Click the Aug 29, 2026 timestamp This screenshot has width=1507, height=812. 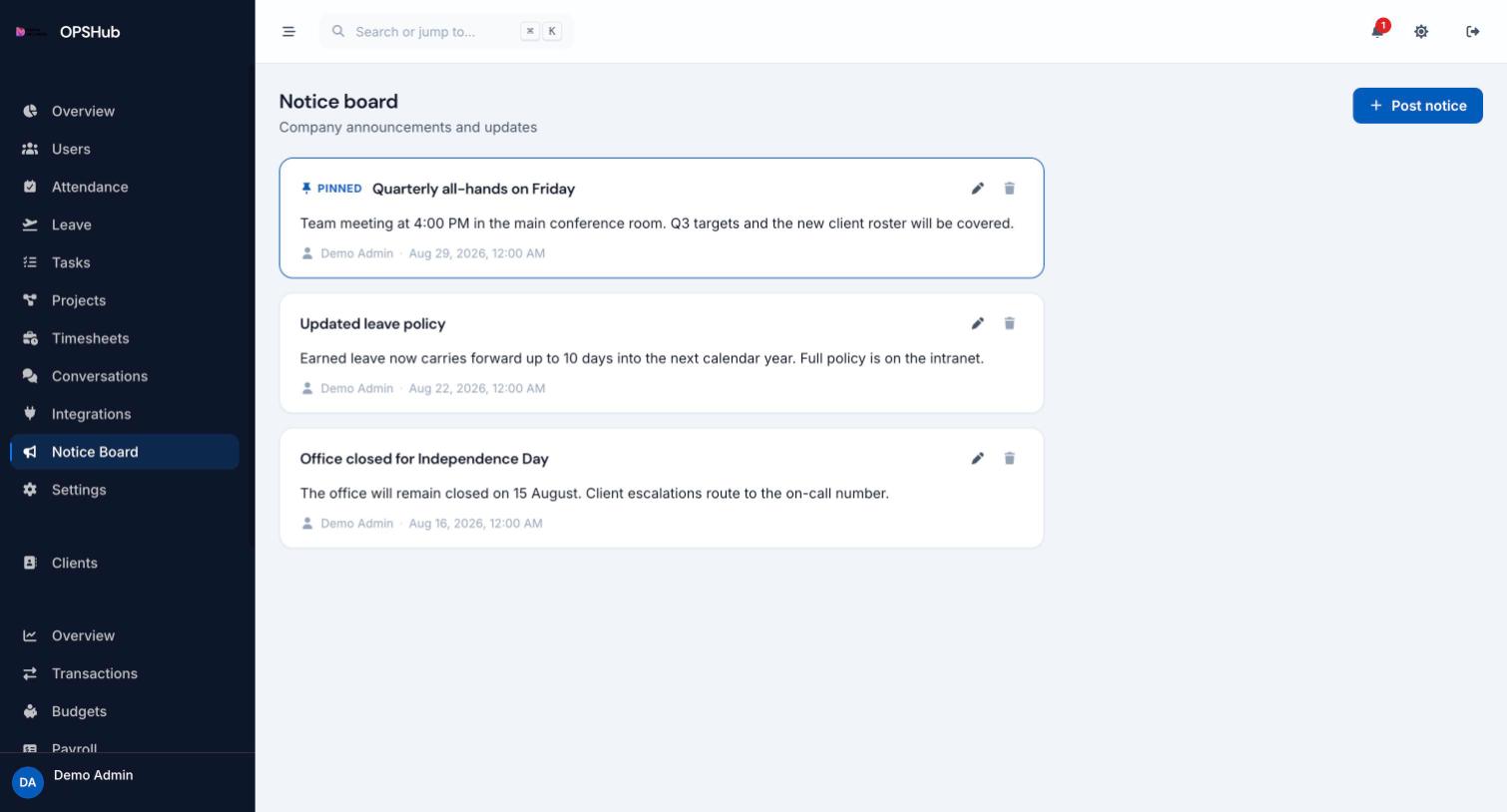click(477, 253)
